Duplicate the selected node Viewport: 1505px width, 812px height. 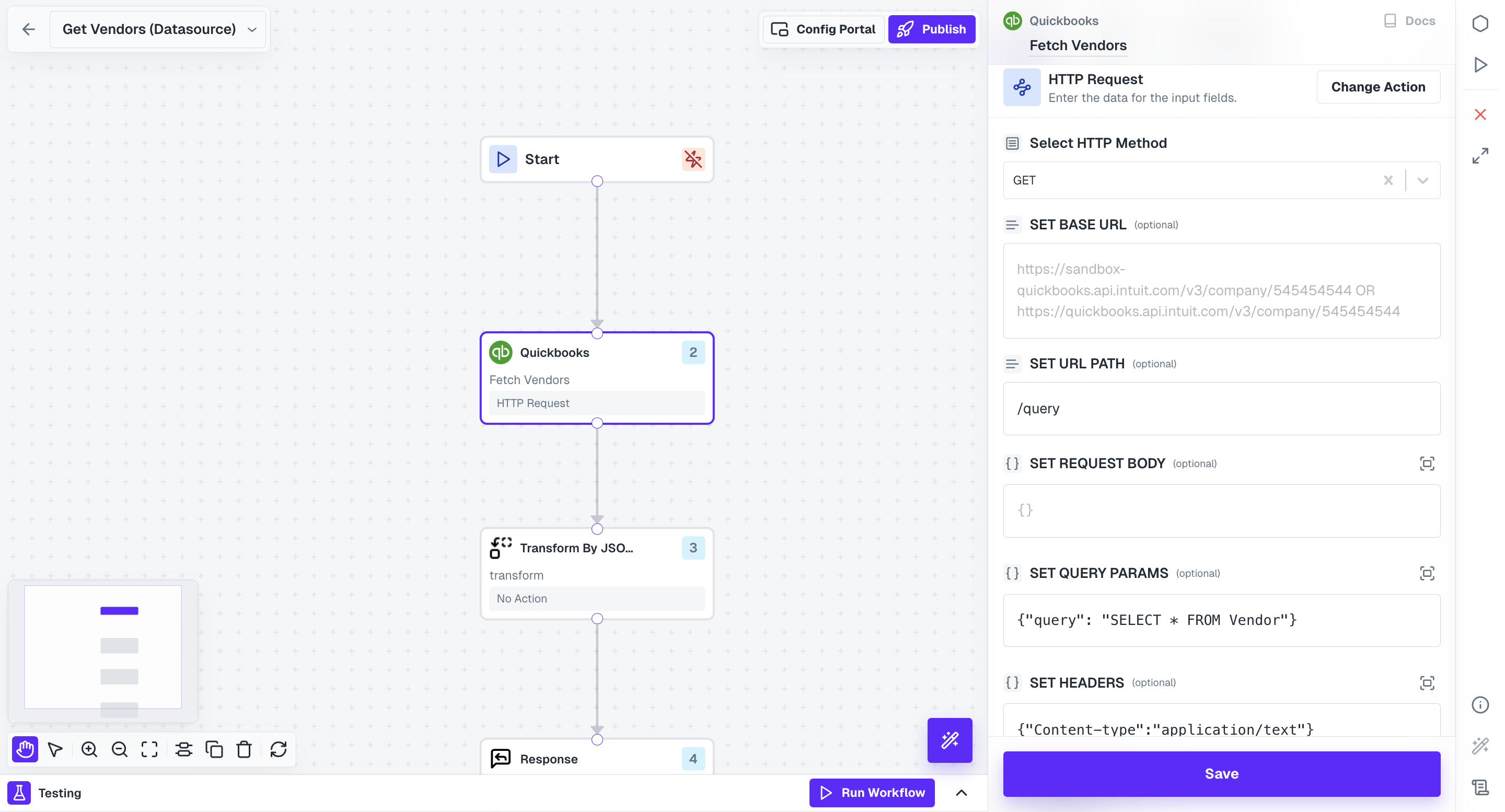pos(214,749)
